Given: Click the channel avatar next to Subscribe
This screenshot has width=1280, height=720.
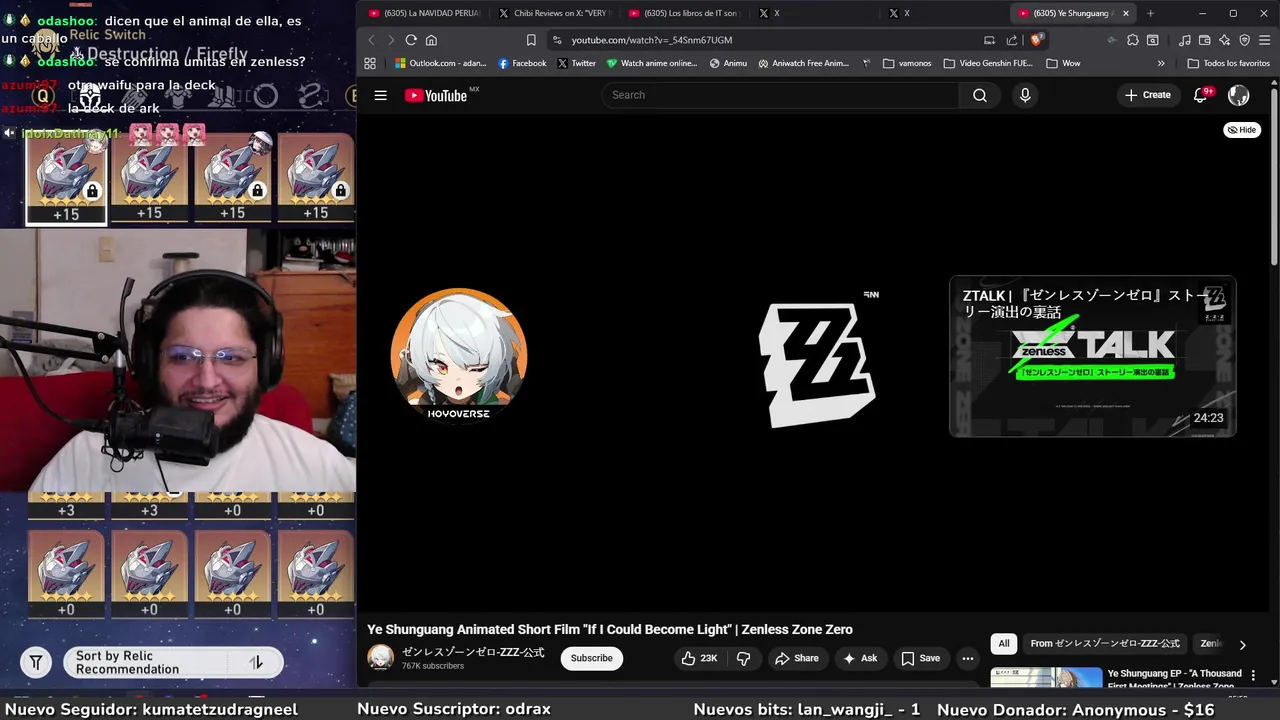Looking at the screenshot, I should click(380, 658).
